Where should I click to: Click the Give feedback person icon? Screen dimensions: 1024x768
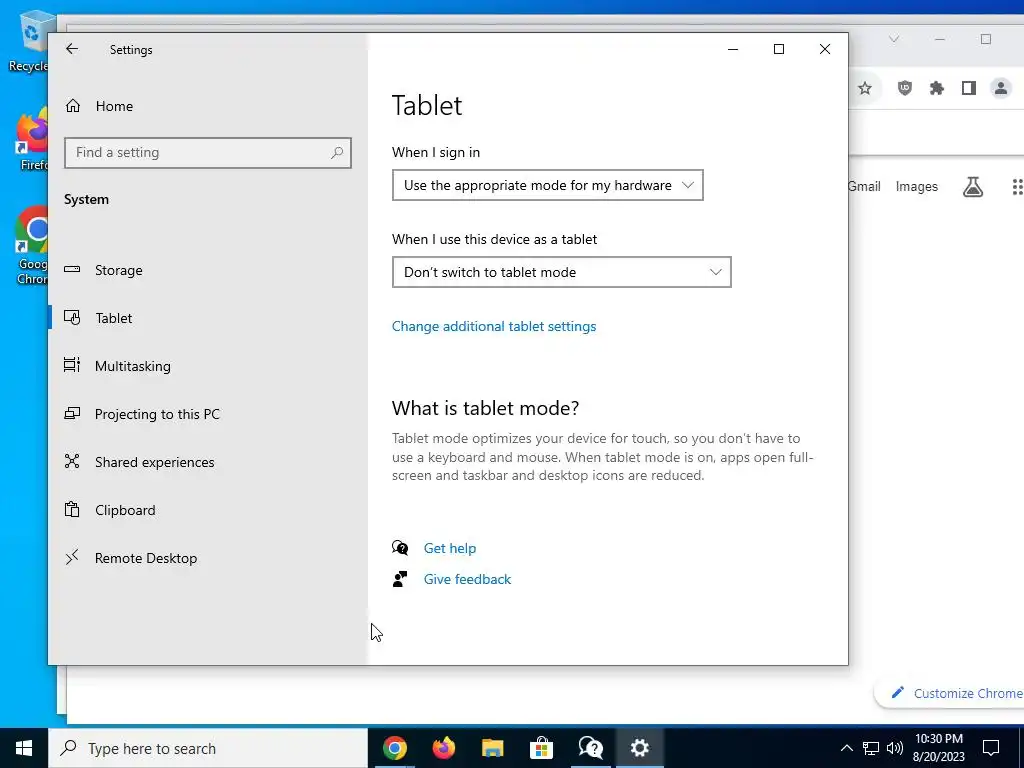pos(400,579)
